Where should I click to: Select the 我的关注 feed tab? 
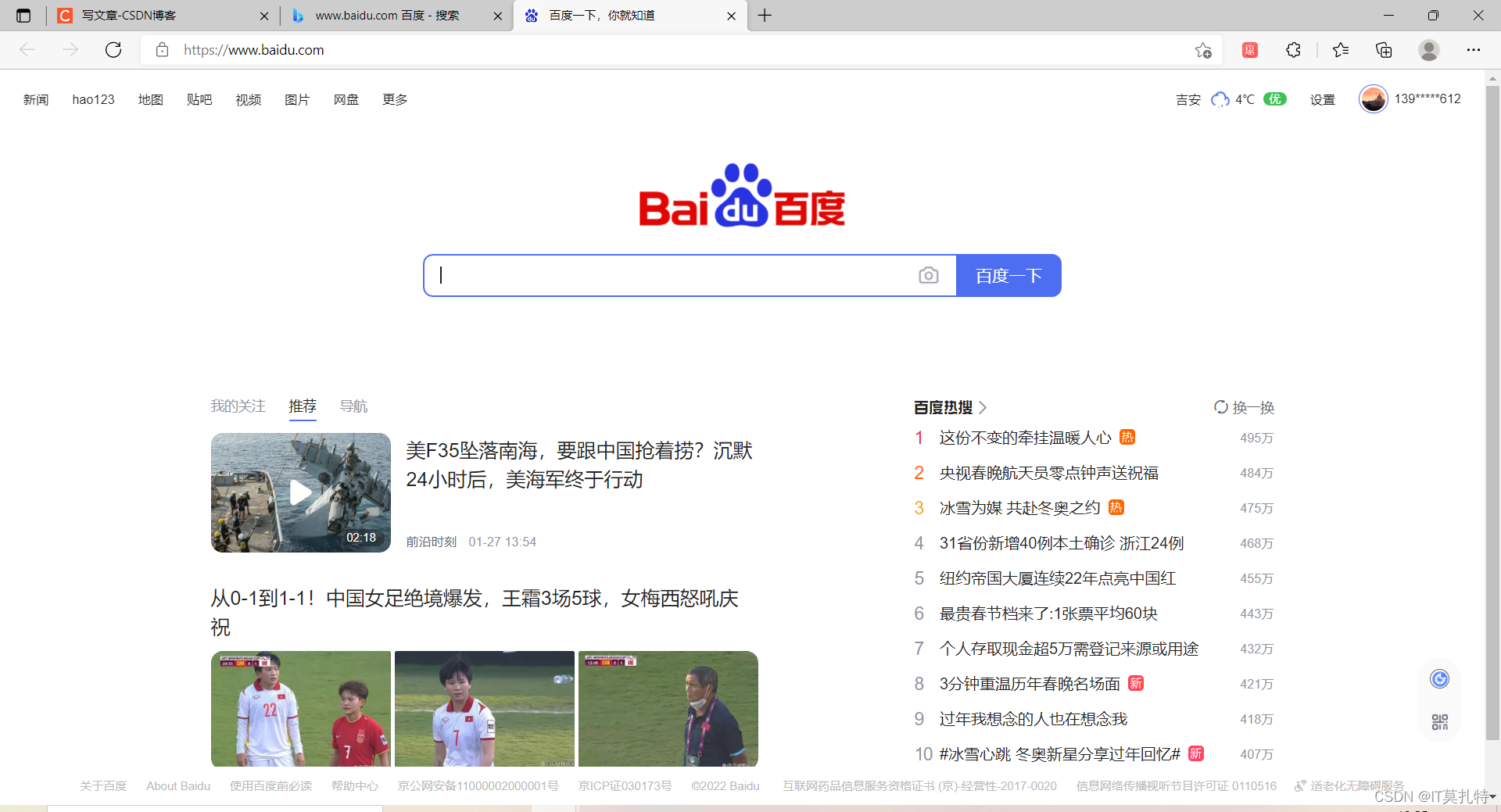click(x=238, y=406)
